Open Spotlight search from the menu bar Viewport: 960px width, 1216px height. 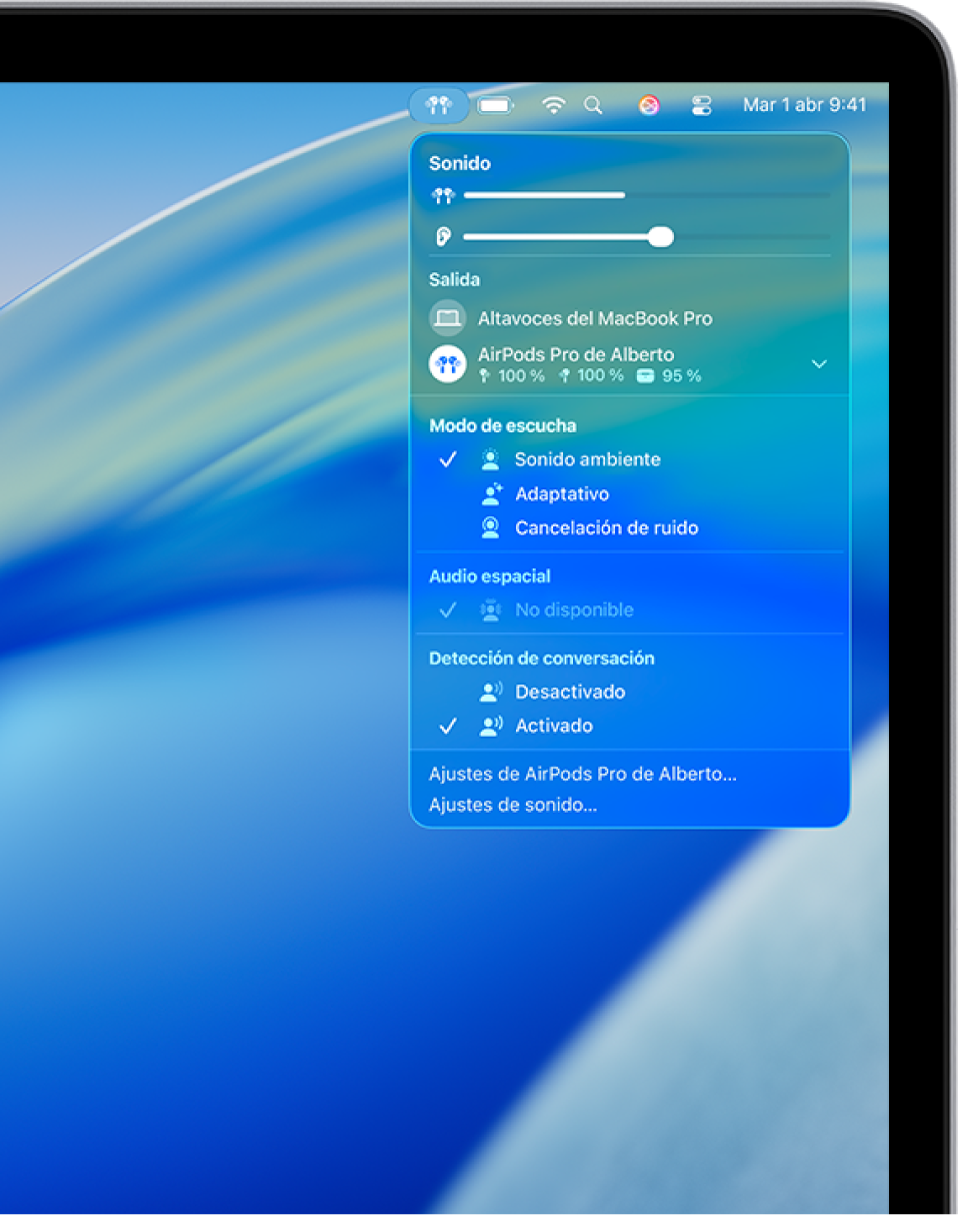click(594, 105)
